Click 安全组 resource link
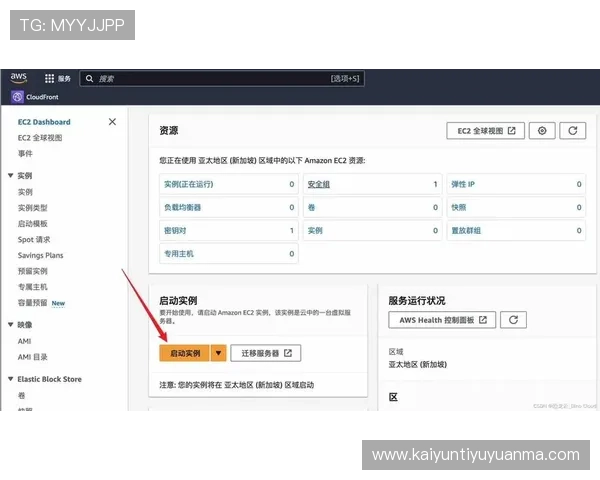600x480 pixels. pos(319,184)
